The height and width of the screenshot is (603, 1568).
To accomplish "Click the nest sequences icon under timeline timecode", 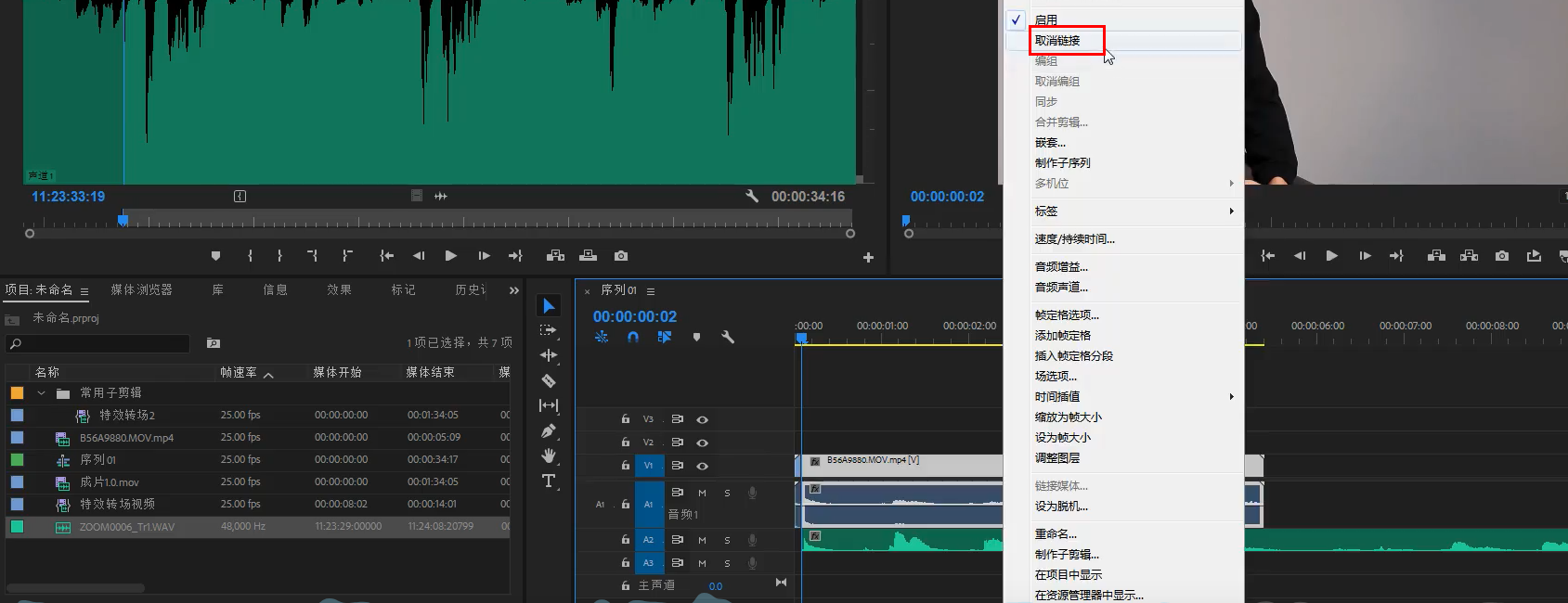I will coord(602,337).
